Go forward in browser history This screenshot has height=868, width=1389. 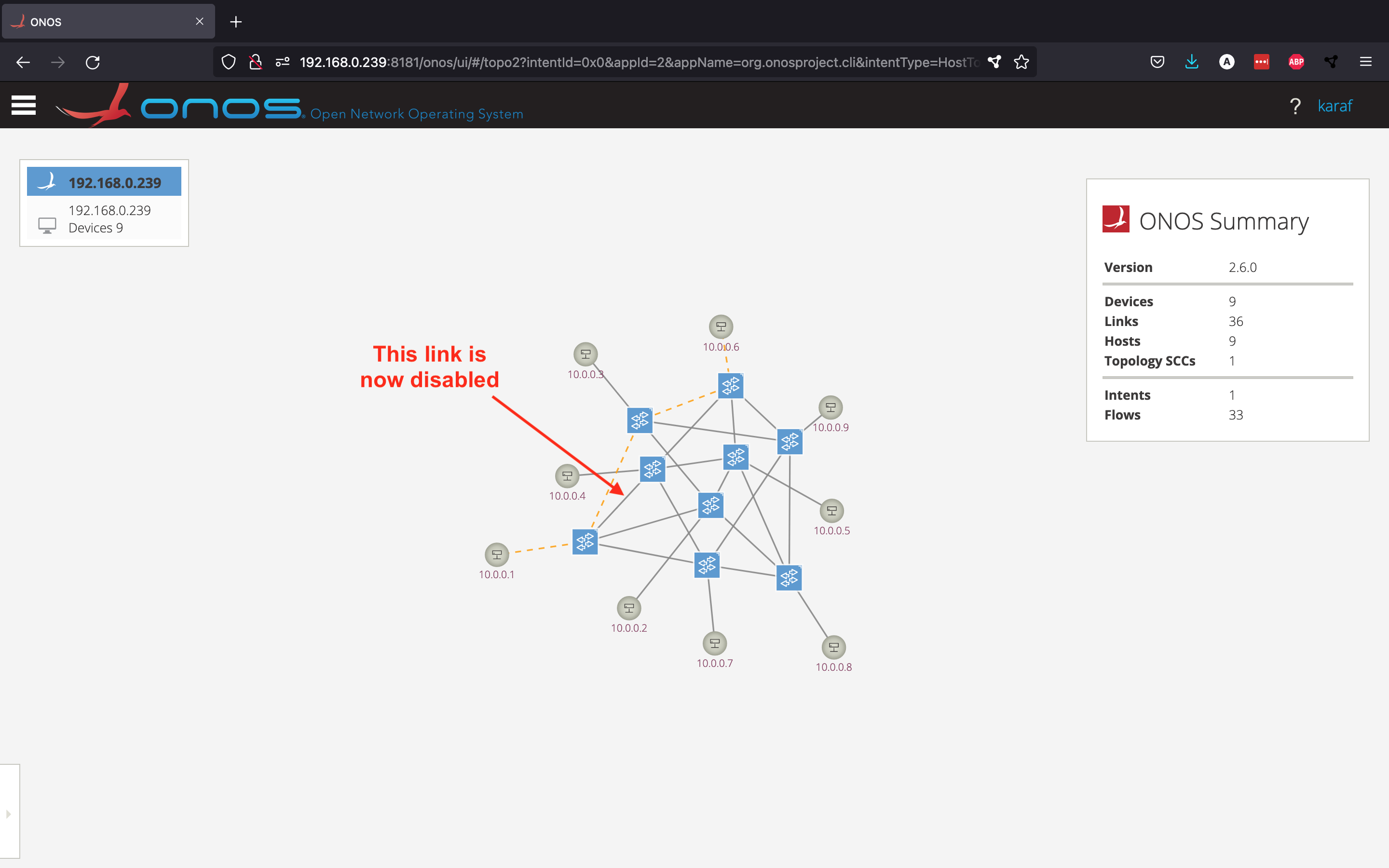(x=58, y=62)
